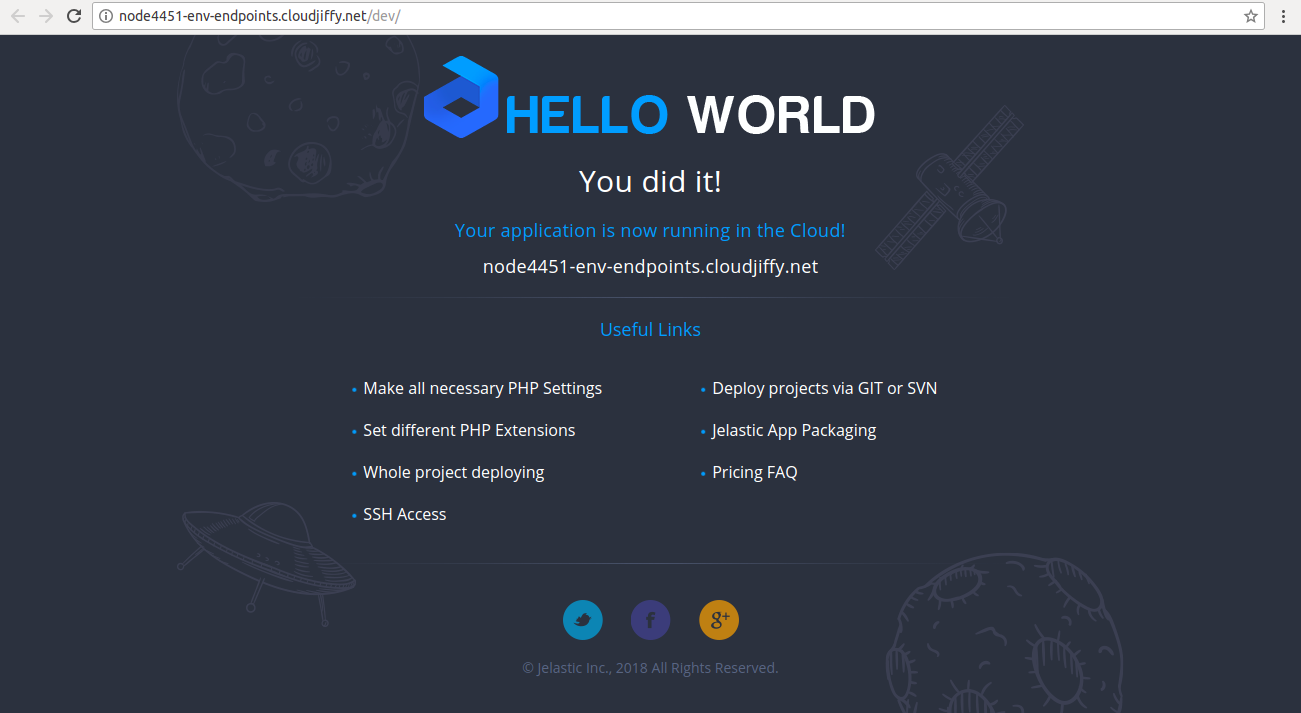1301x713 pixels.
Task: Click the running in the Cloud message
Action: click(650, 230)
